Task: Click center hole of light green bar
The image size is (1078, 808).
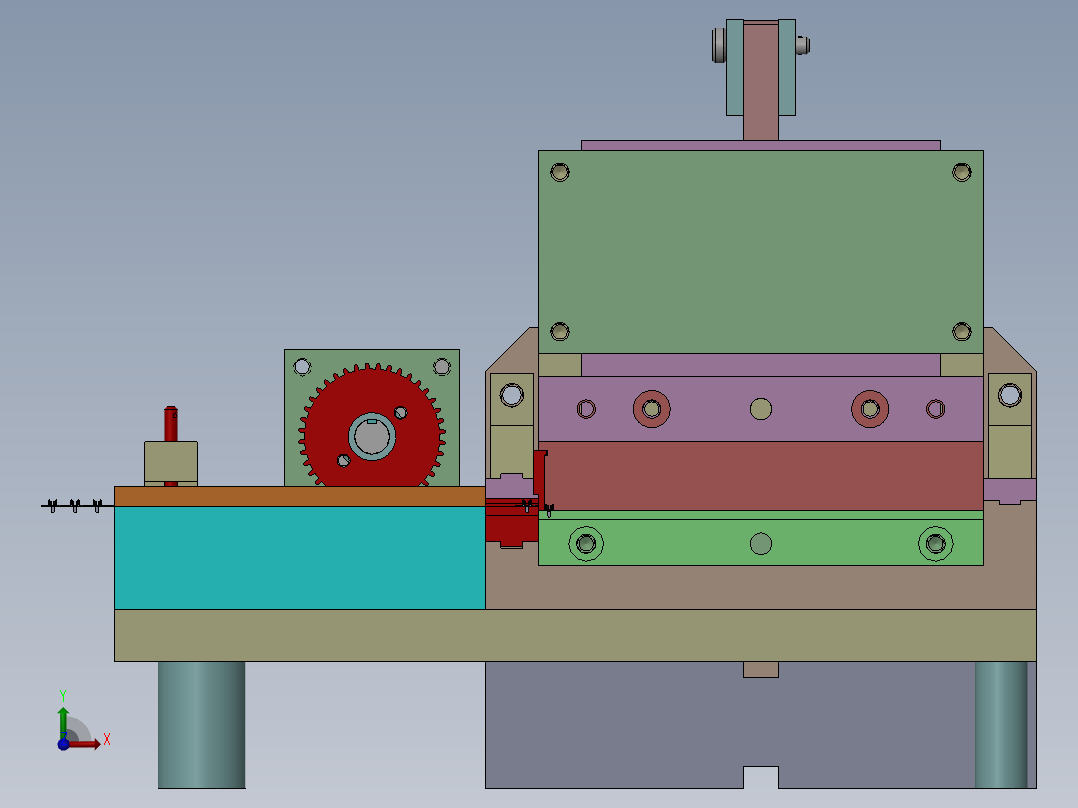Action: point(761,544)
